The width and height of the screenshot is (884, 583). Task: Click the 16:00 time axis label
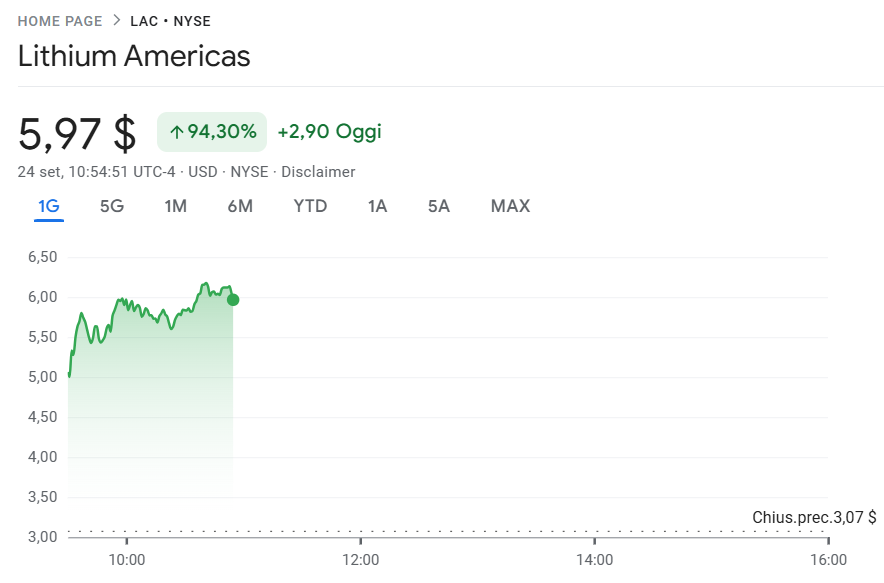827,560
